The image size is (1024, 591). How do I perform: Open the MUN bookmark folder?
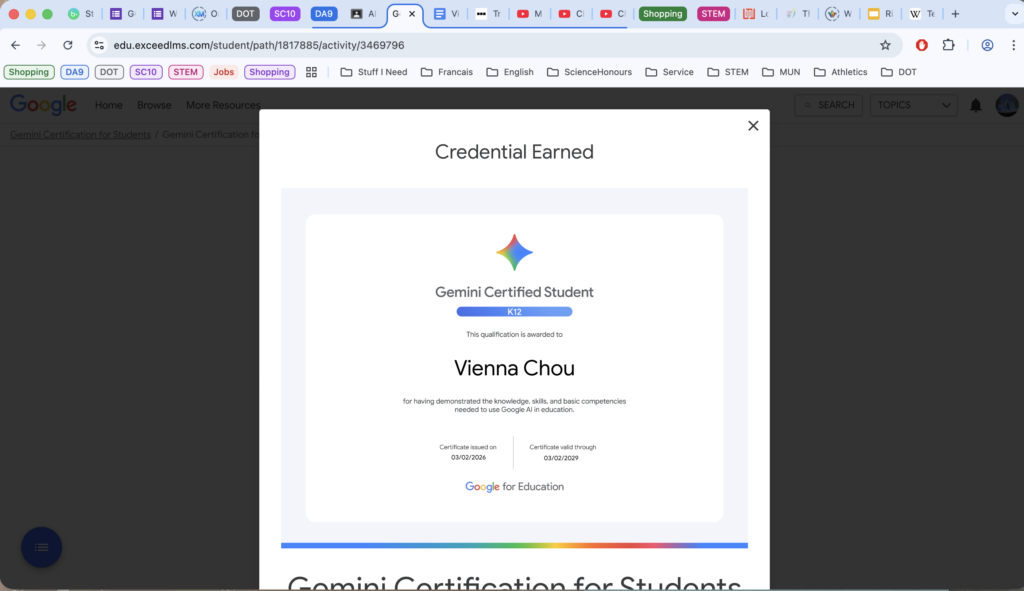781,72
